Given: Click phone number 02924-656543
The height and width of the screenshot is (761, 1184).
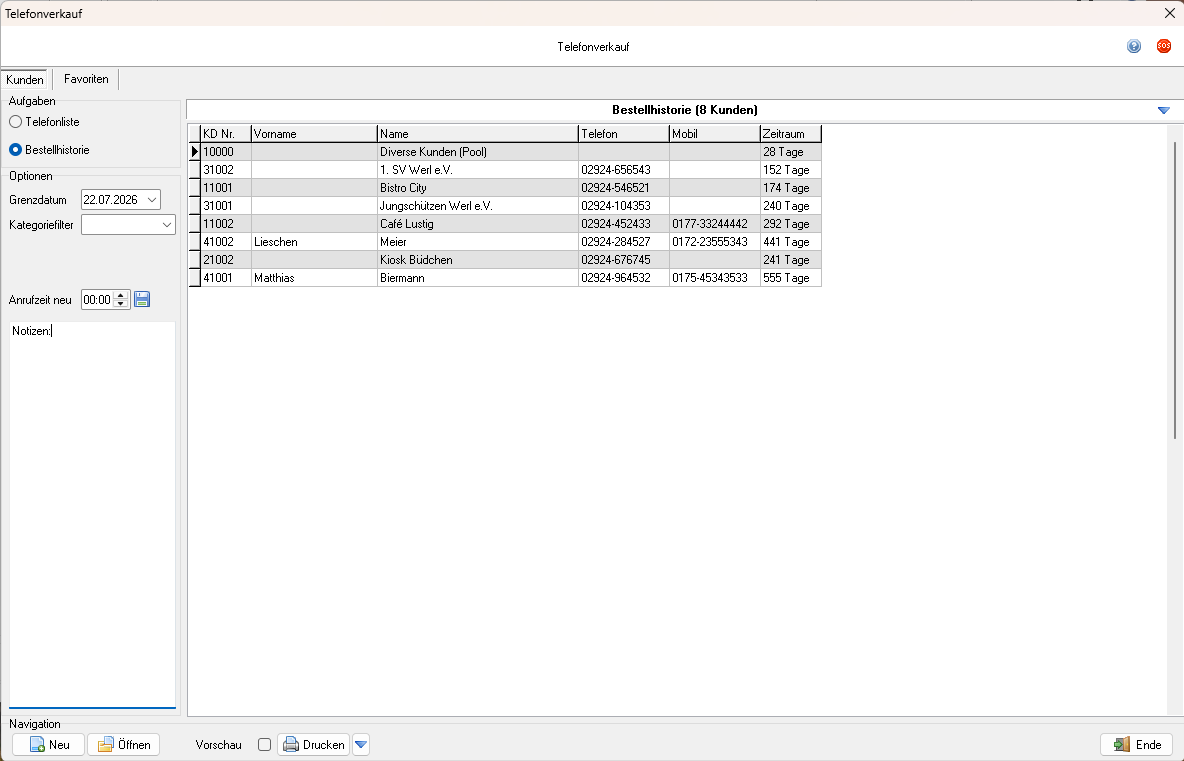Looking at the screenshot, I should point(624,170).
